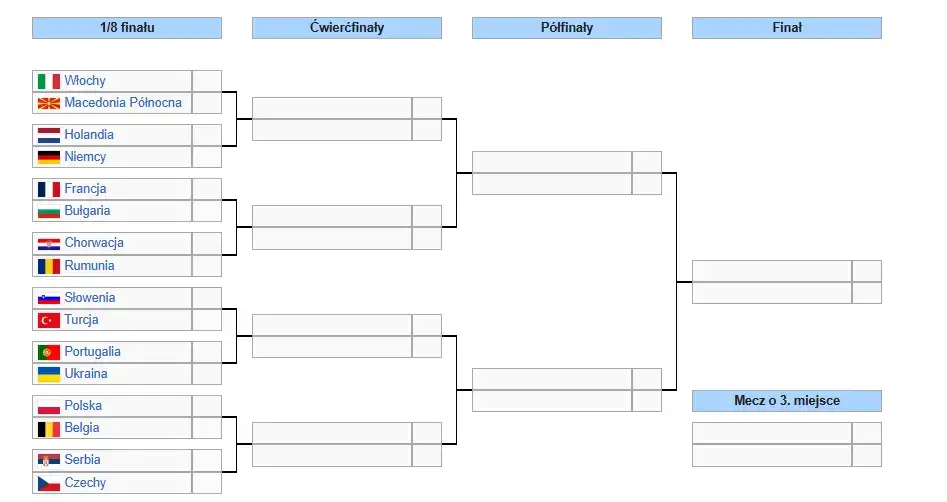947x502 pixels.
Task: Click the score box beside Włochy
Action: pos(206,81)
